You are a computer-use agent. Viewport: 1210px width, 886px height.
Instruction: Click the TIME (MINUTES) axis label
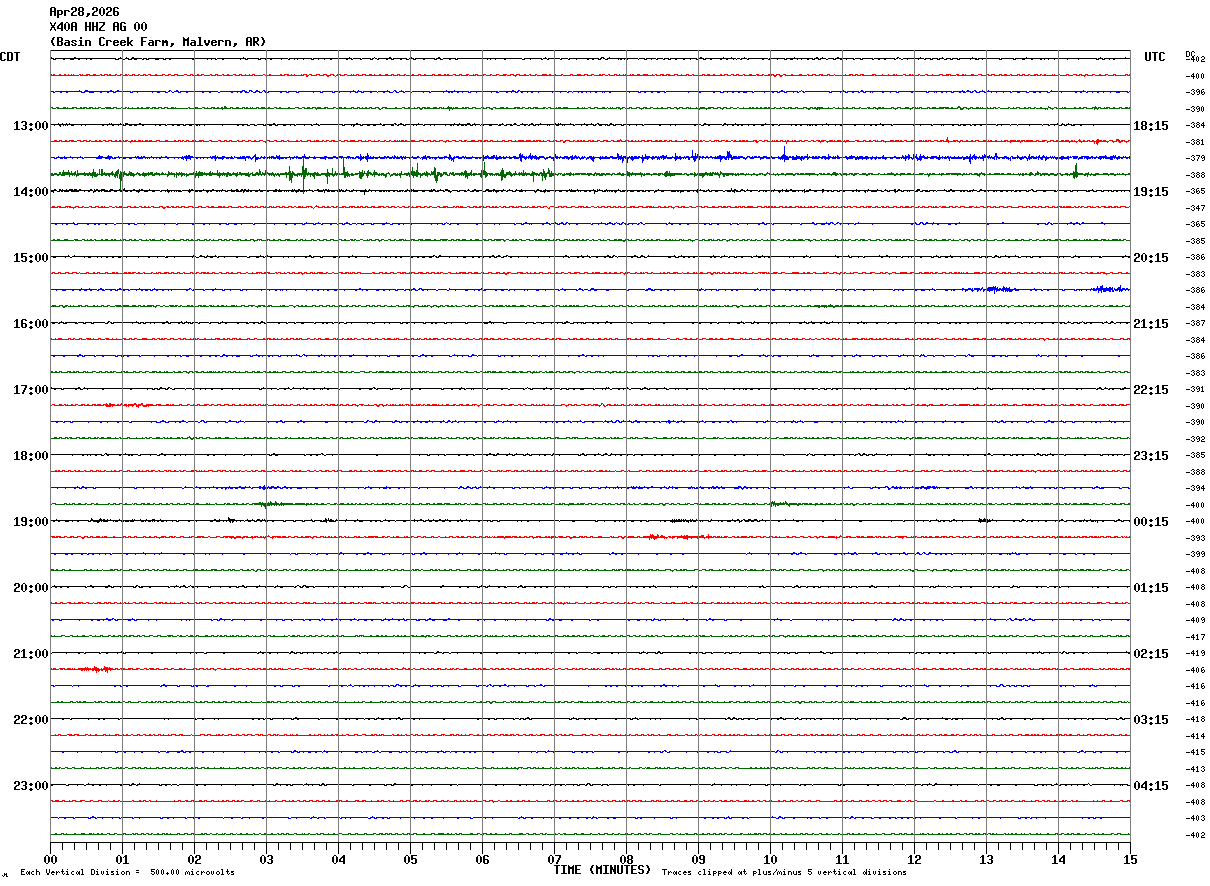tap(602, 870)
